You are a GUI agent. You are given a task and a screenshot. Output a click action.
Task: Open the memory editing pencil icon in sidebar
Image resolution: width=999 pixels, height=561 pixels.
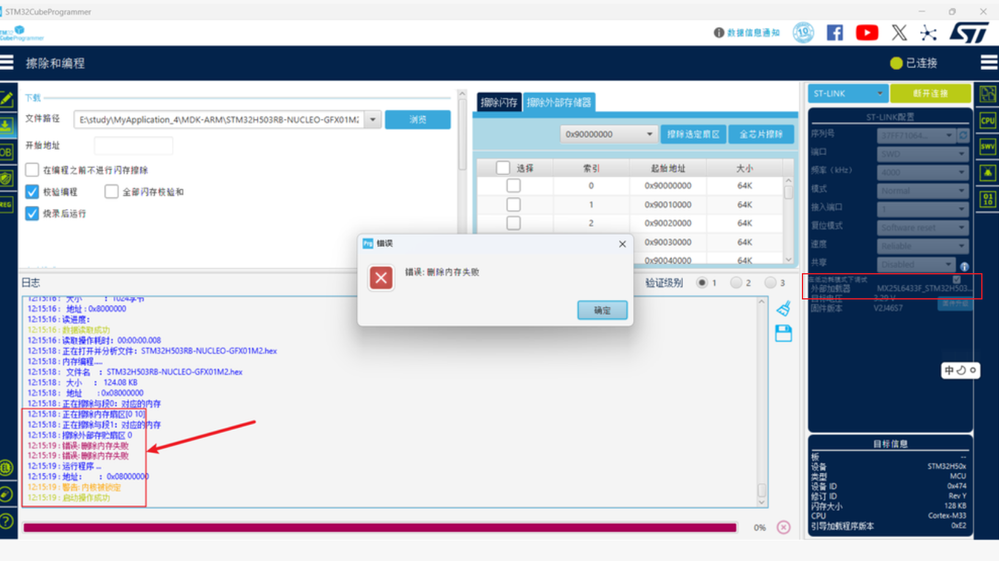click(x=6, y=99)
